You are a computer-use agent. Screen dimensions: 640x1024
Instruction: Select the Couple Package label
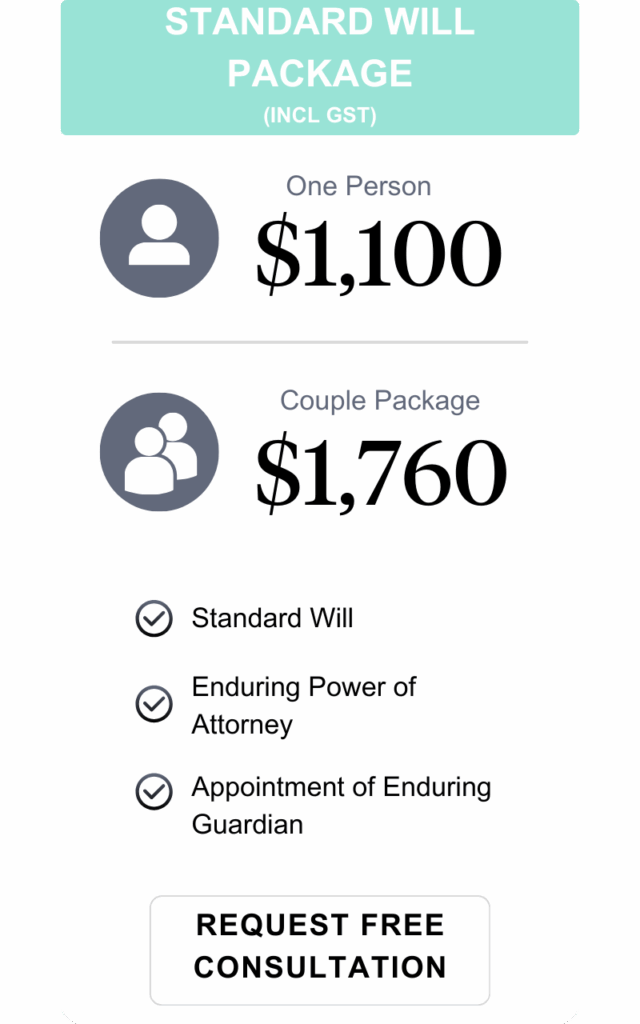pos(380,400)
